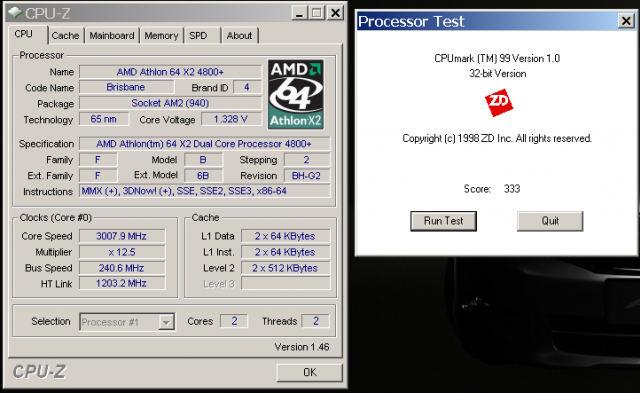This screenshot has width=640, height=393.
Task: Click the Model value B
Action: (x=203, y=160)
